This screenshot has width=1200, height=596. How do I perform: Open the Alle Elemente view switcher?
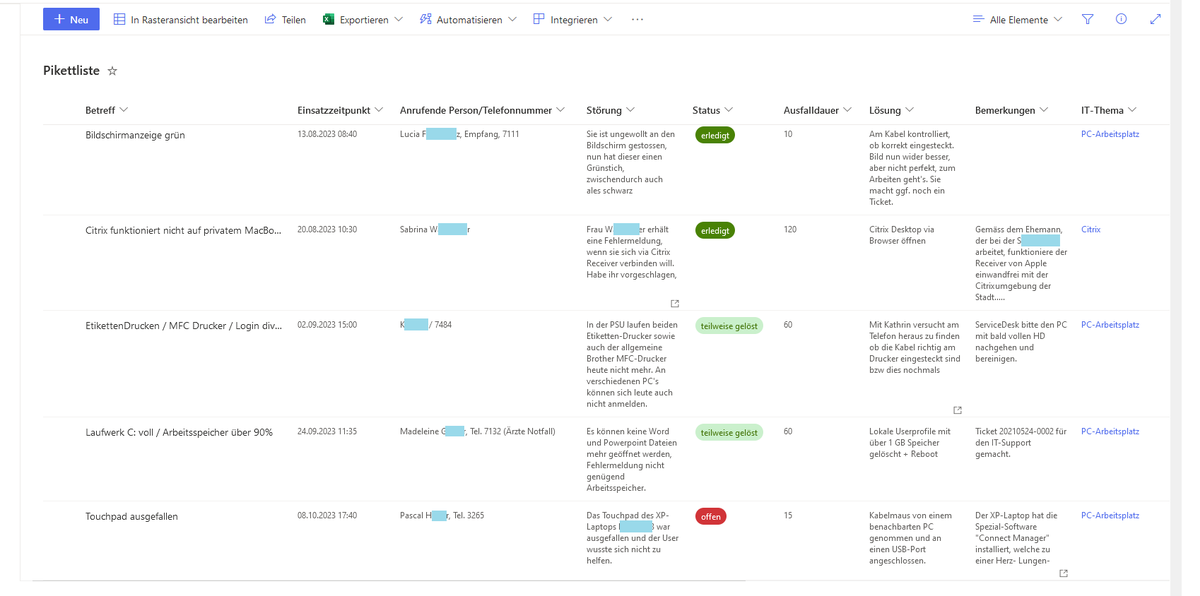[x=1017, y=19]
